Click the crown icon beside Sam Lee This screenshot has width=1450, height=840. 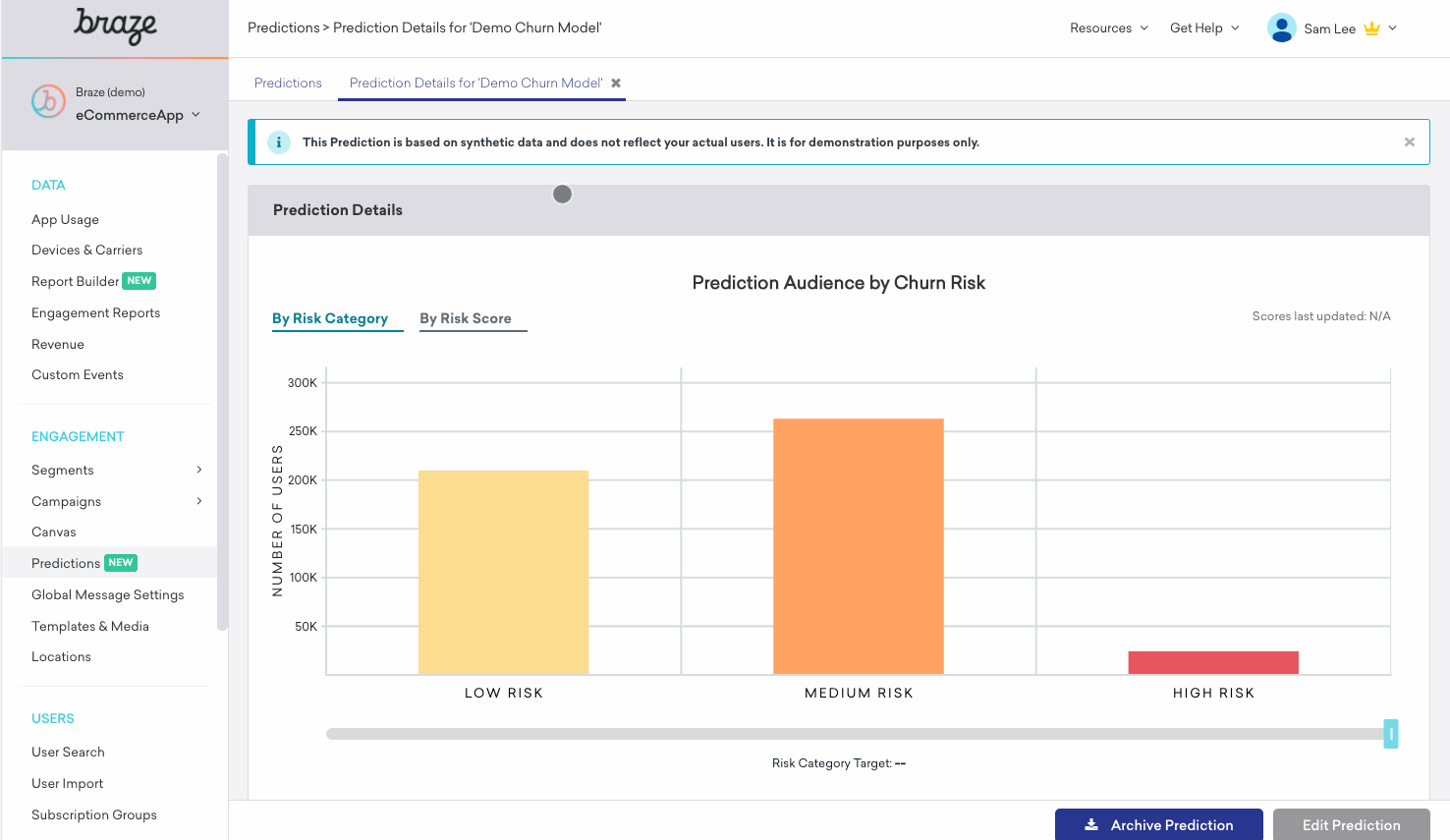(1371, 28)
